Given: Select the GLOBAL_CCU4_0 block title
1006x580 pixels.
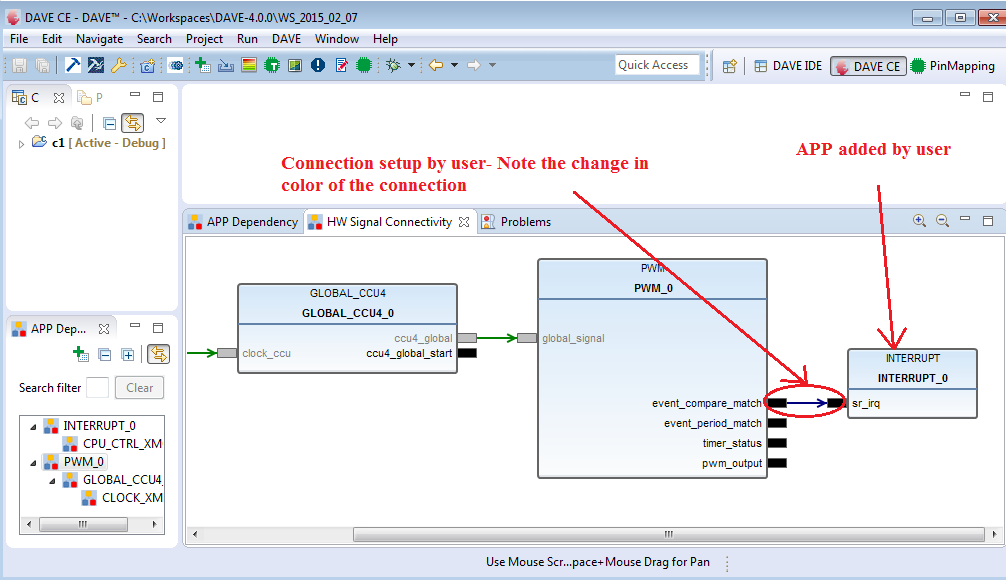Looking at the screenshot, I should tap(348, 313).
